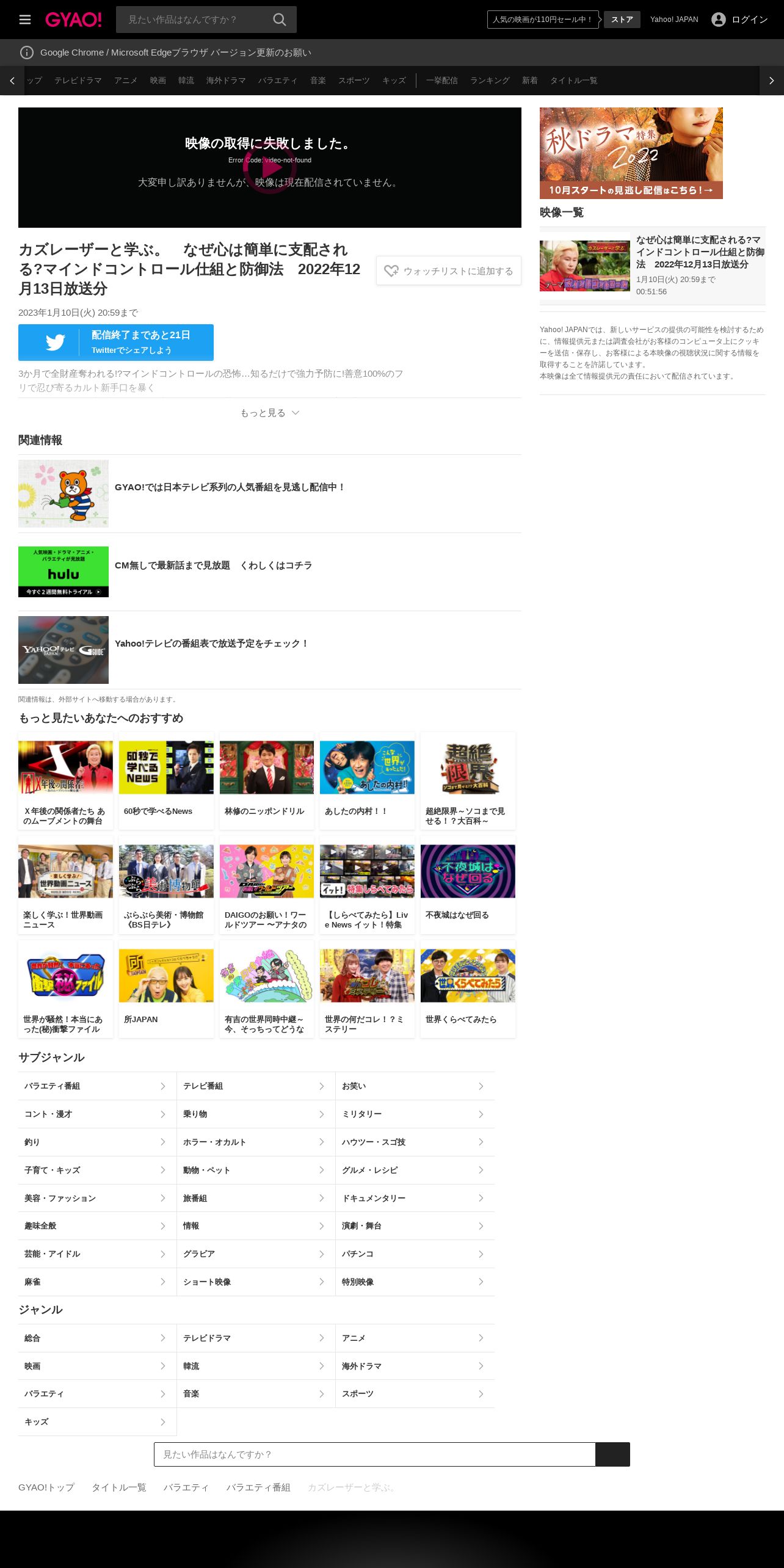Click the ログイン text in header

point(750,20)
